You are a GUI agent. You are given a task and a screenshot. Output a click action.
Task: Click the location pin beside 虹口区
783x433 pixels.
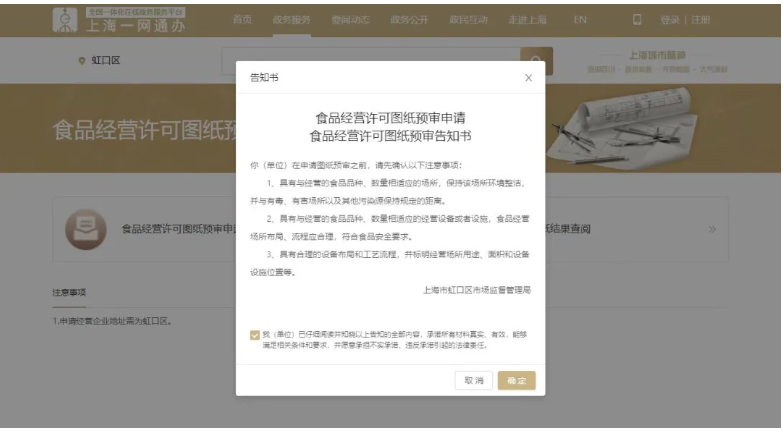[x=82, y=61]
